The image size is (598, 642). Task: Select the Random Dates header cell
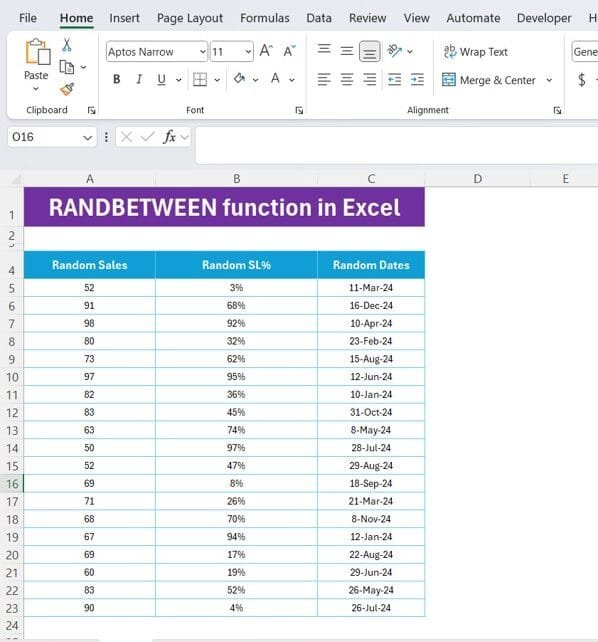(371, 265)
